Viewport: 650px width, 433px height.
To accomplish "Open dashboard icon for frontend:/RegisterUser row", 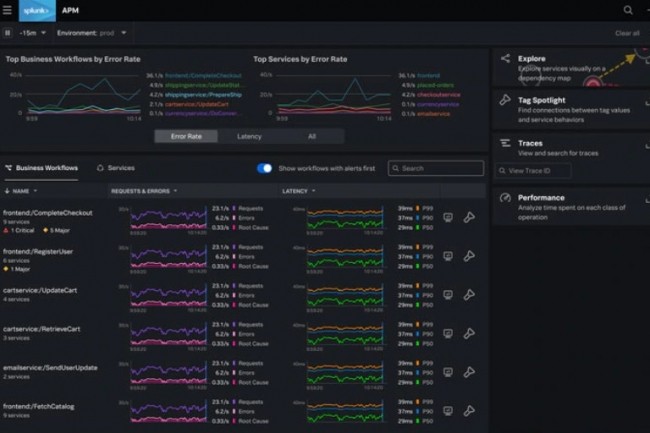I will click(448, 256).
